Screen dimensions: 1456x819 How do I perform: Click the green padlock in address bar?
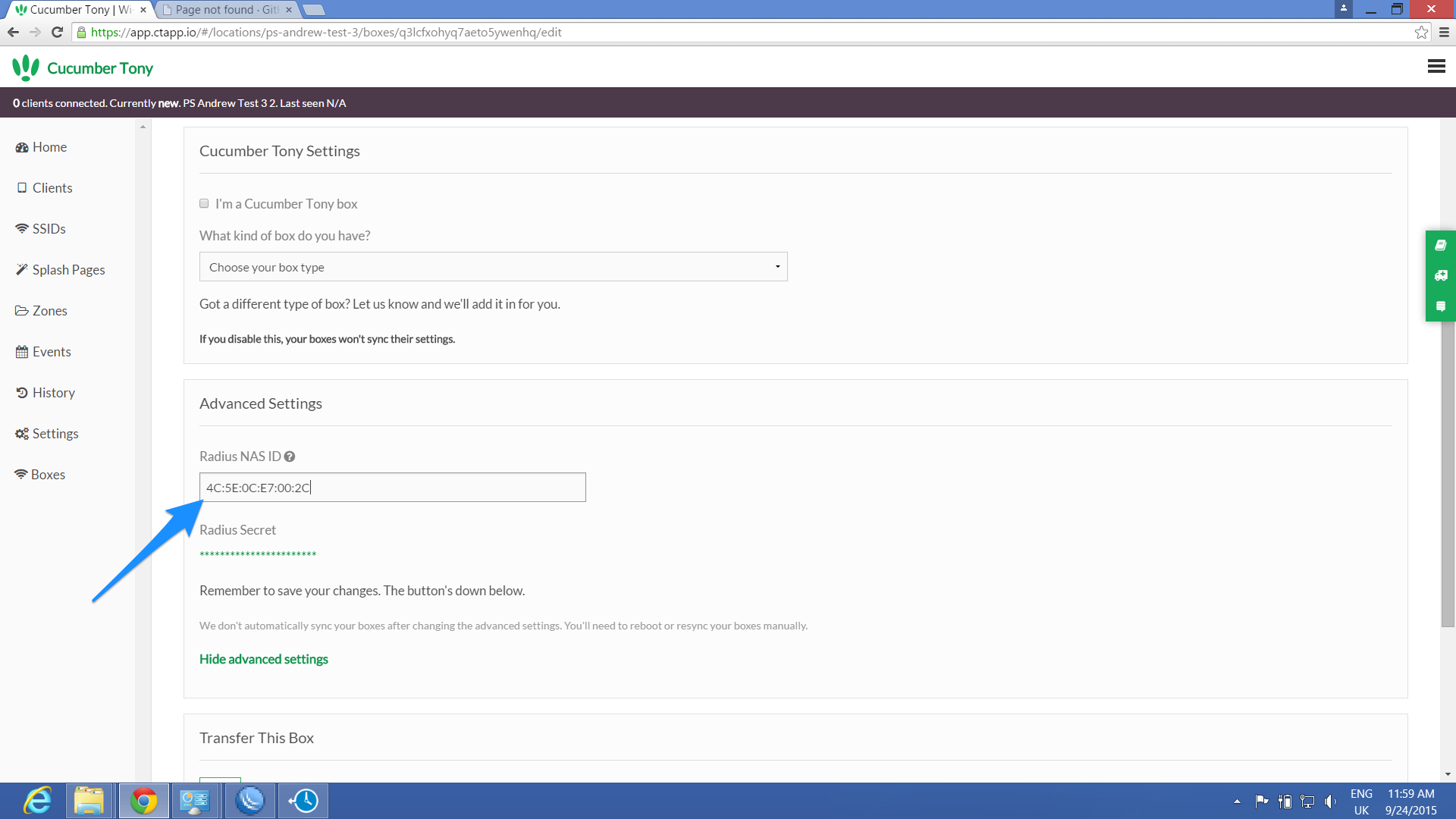click(81, 32)
